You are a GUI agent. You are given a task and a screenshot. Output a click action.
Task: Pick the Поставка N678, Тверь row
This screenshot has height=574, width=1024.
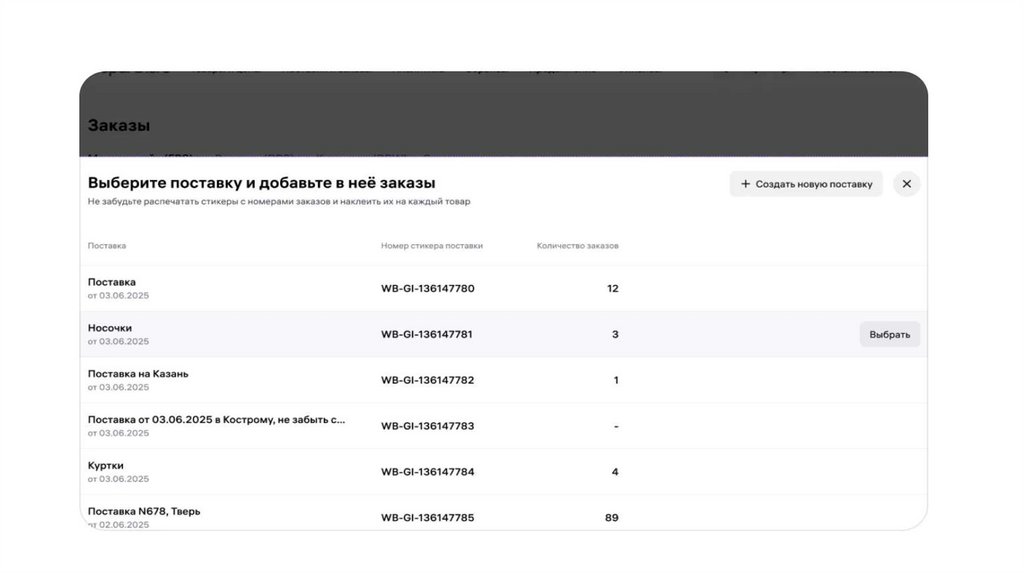[144, 511]
